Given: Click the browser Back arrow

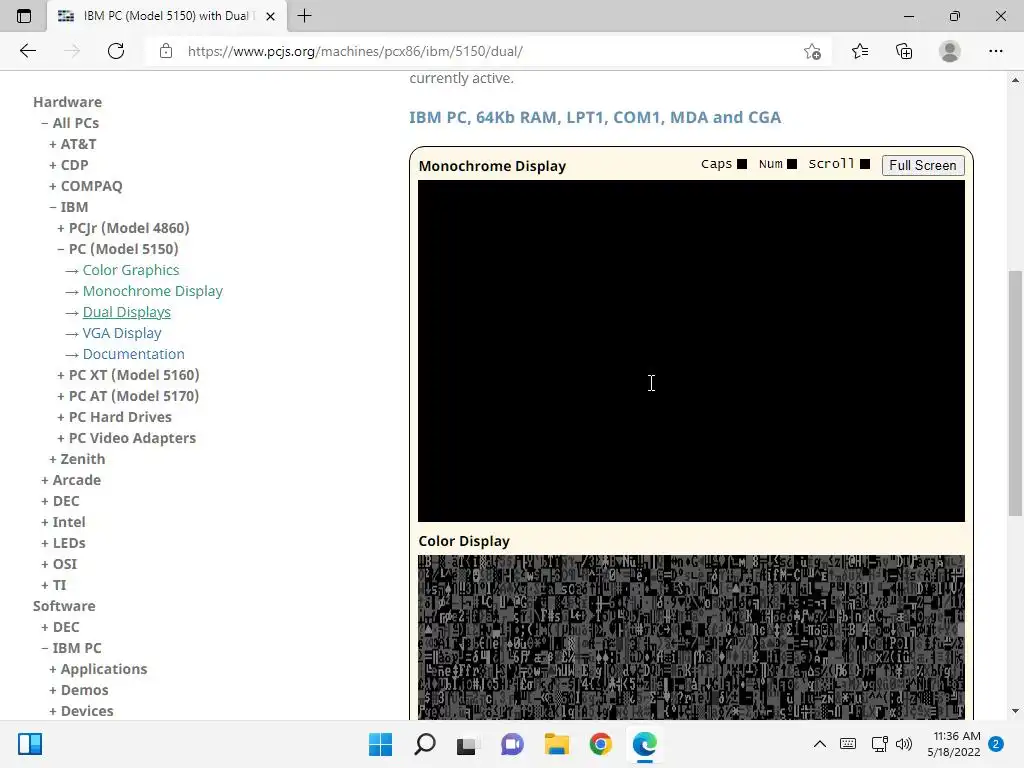Looking at the screenshot, I should click(x=27, y=51).
